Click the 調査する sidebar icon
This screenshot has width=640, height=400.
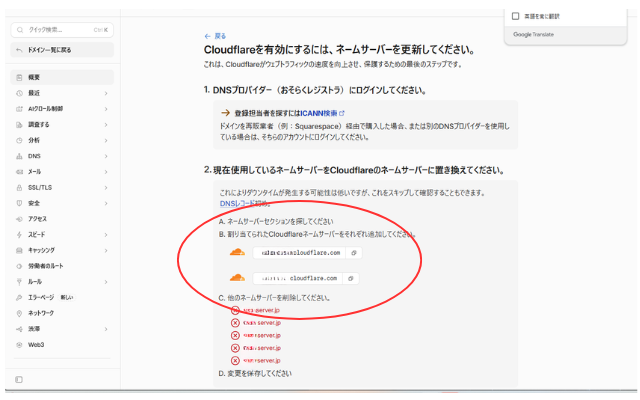tap(19, 125)
